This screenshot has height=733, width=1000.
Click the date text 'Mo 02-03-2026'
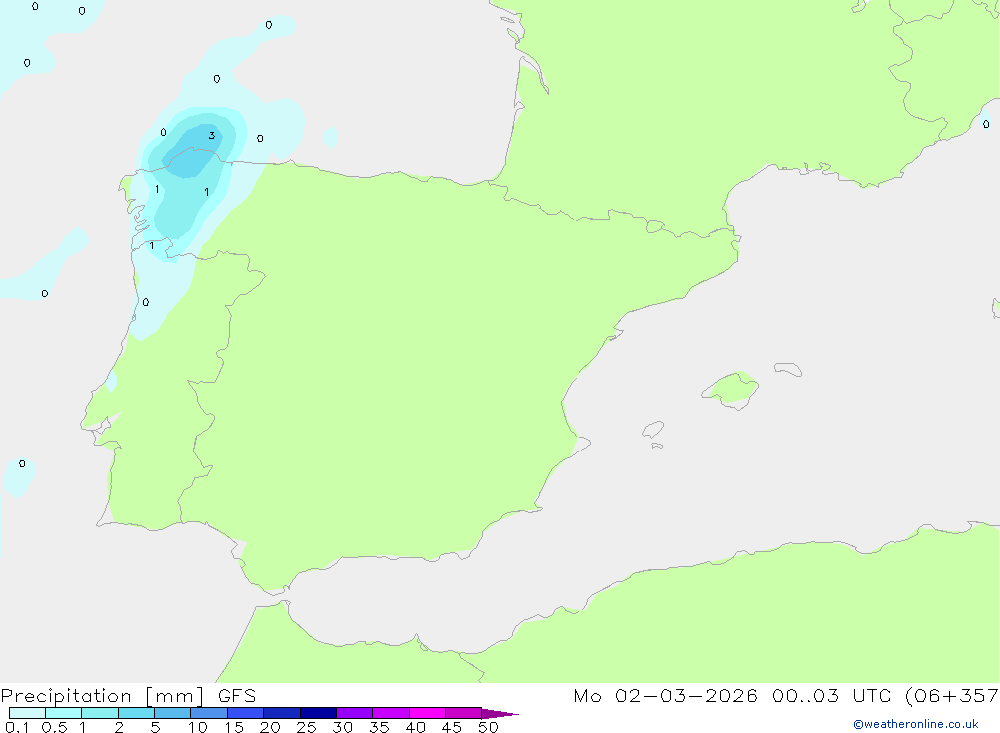tap(665, 696)
